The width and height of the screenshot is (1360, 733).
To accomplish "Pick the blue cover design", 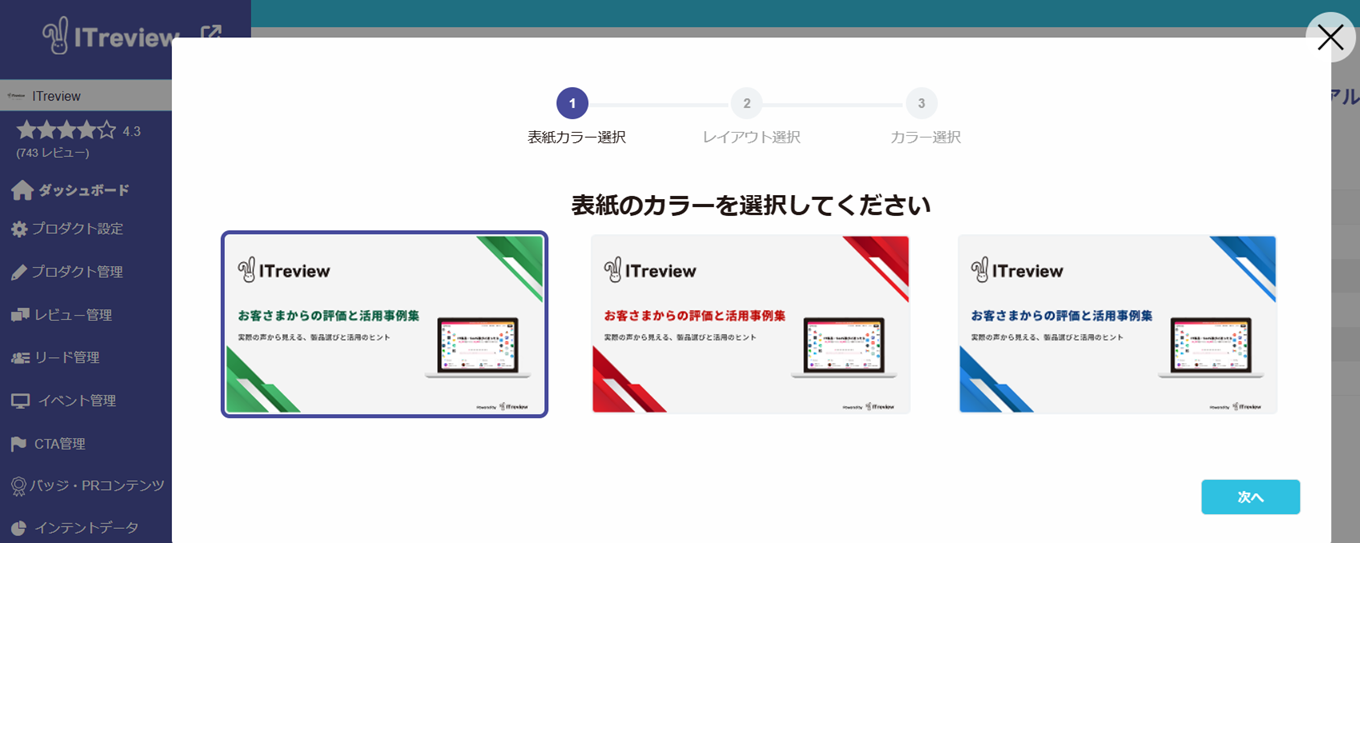I will (1117, 324).
